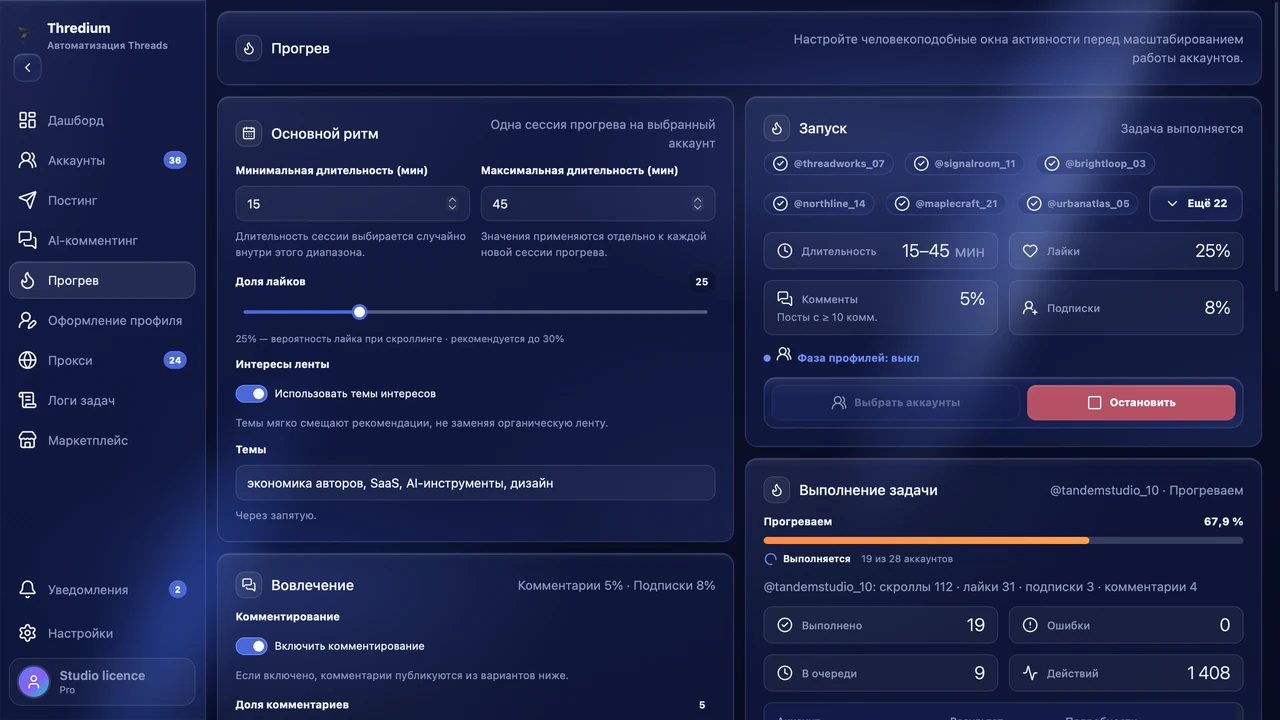This screenshot has height=720, width=1280.
Task: Go to Аккаунты section
Action: (x=102, y=160)
